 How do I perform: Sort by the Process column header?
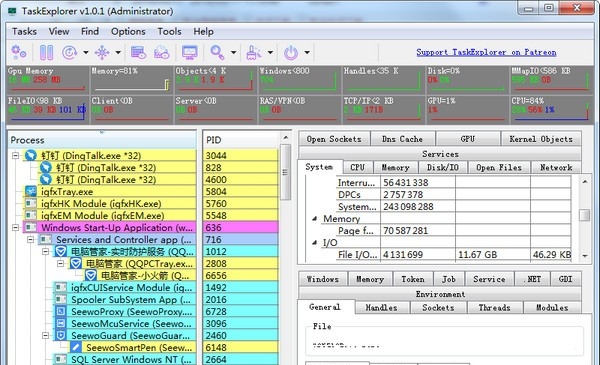point(102,140)
